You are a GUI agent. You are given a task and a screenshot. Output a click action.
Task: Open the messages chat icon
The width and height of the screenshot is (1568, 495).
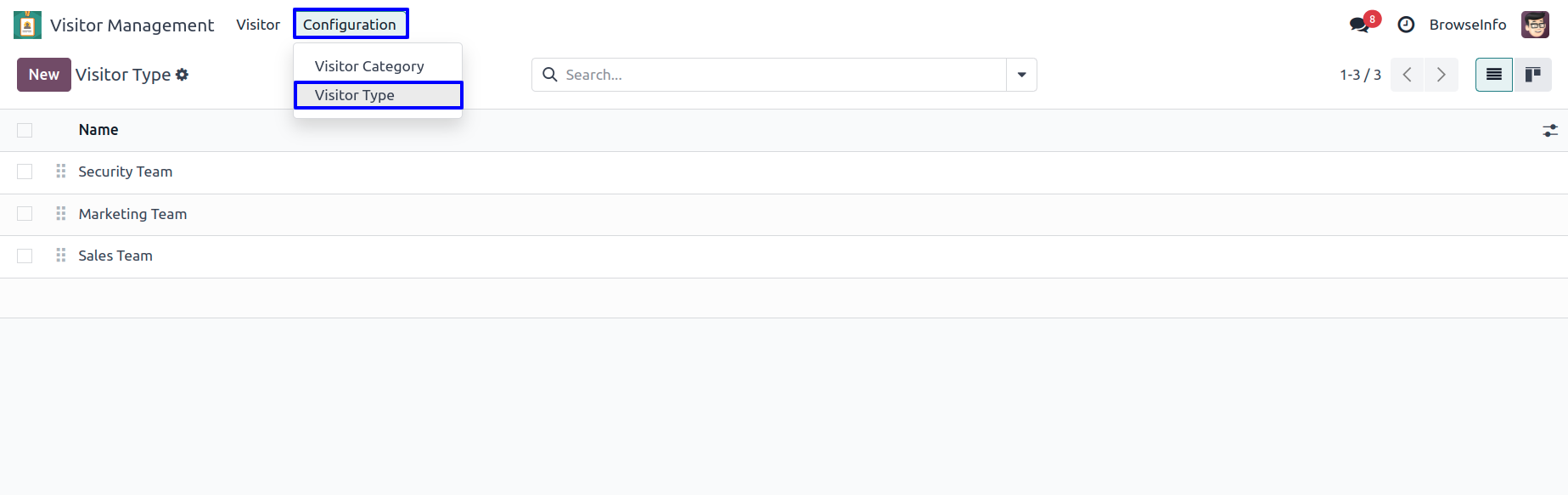point(1359,25)
